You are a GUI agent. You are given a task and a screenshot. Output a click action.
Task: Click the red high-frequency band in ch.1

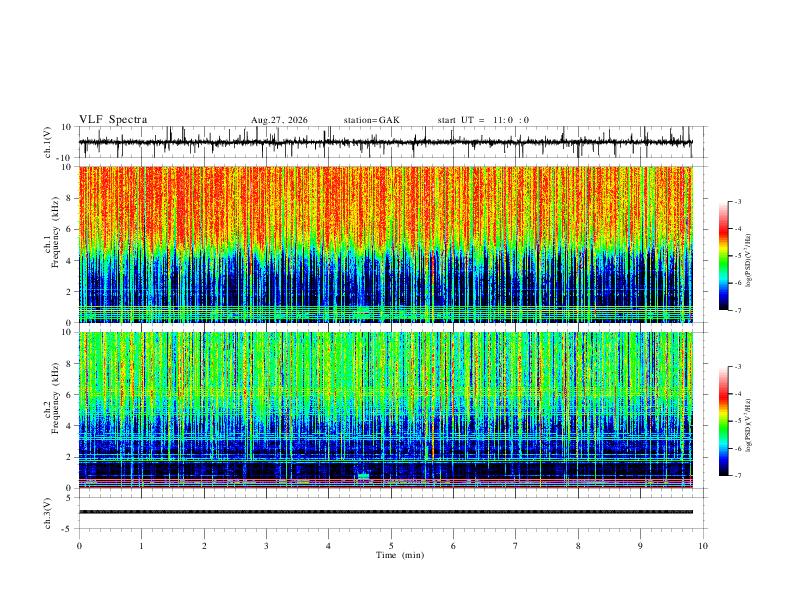(386, 205)
